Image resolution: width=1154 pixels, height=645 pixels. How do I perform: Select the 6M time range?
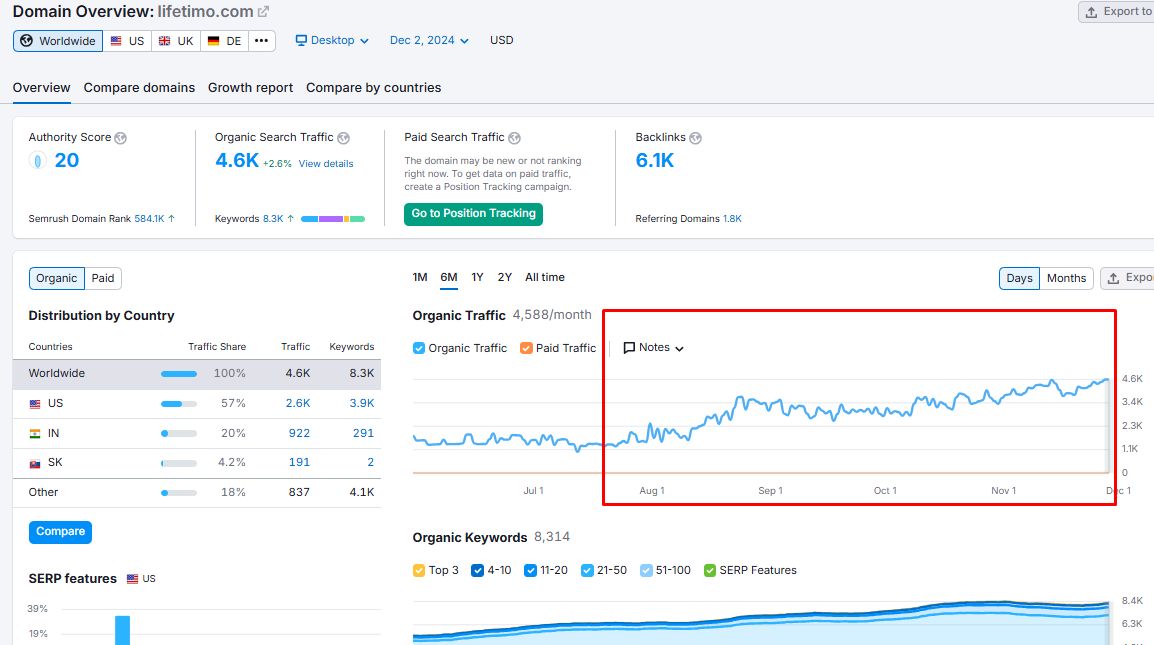coord(449,278)
